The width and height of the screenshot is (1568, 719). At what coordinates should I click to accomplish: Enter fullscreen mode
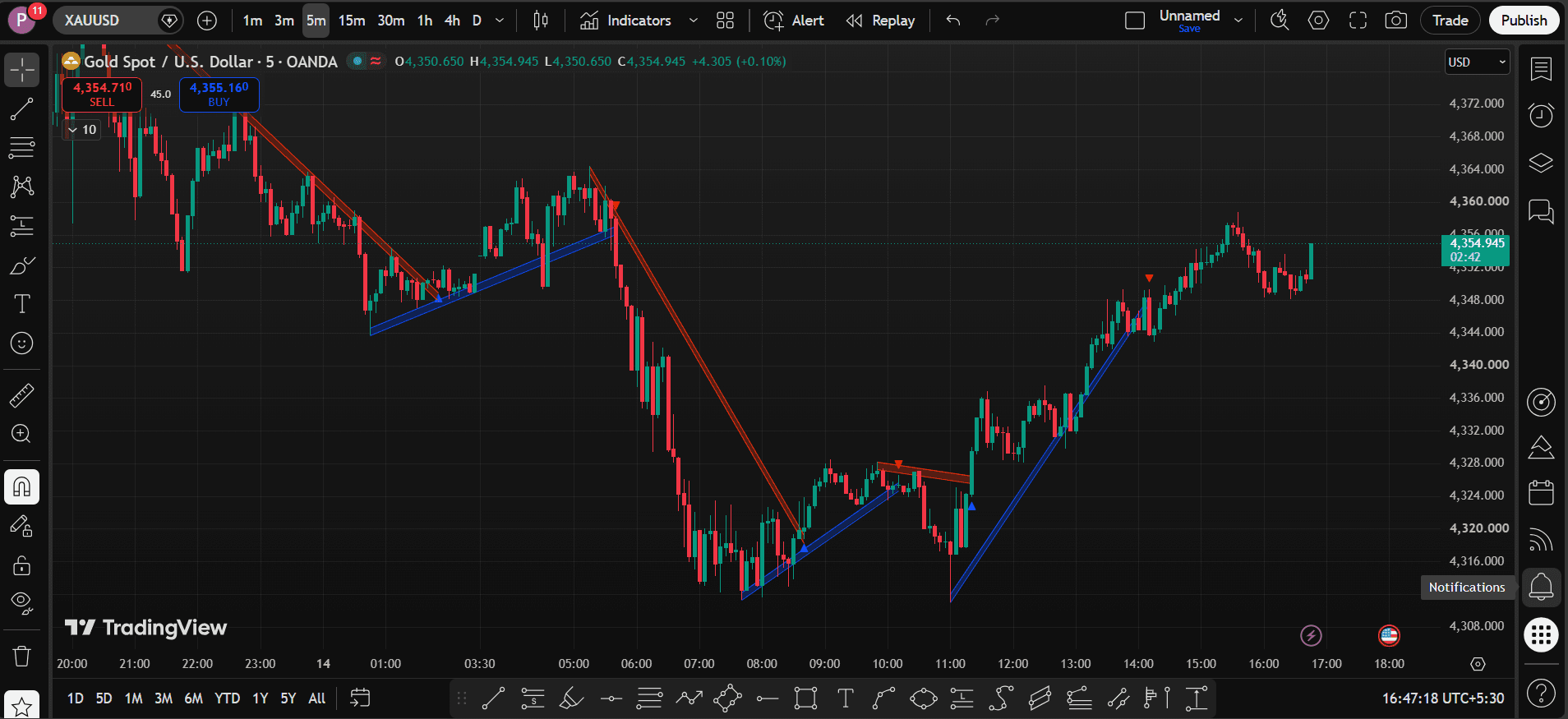[1358, 21]
